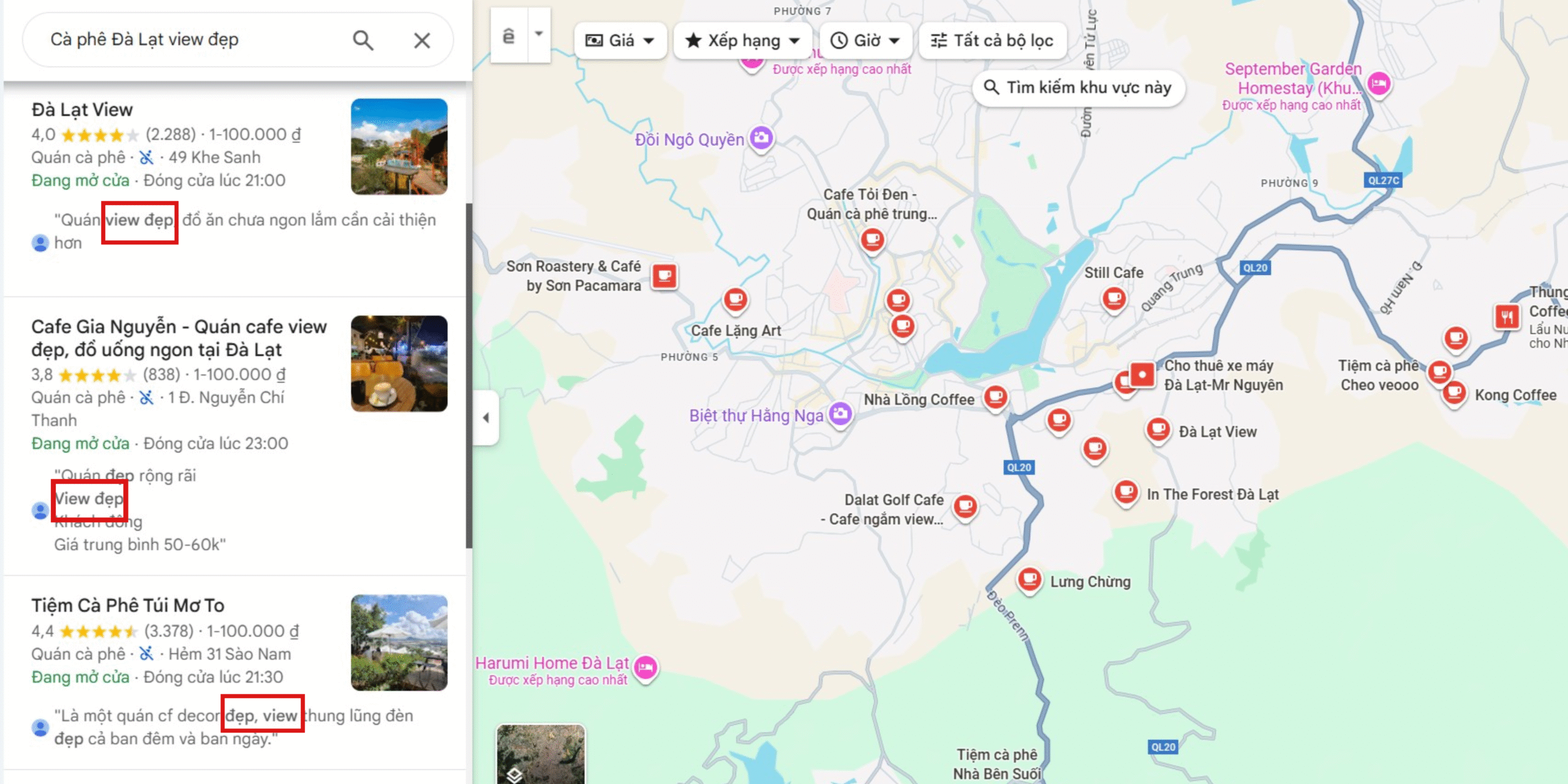The width and height of the screenshot is (1568, 784).
Task: Click the Đồi Ngô Quyền camera marker
Action: 761,138
